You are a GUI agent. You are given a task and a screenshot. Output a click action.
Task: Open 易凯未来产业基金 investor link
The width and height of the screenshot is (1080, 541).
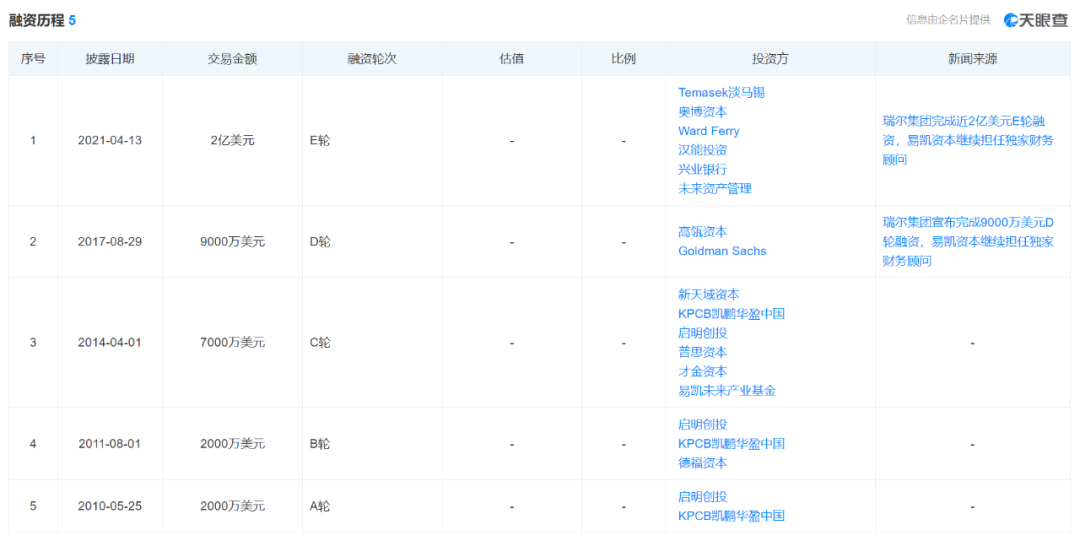[727, 391]
